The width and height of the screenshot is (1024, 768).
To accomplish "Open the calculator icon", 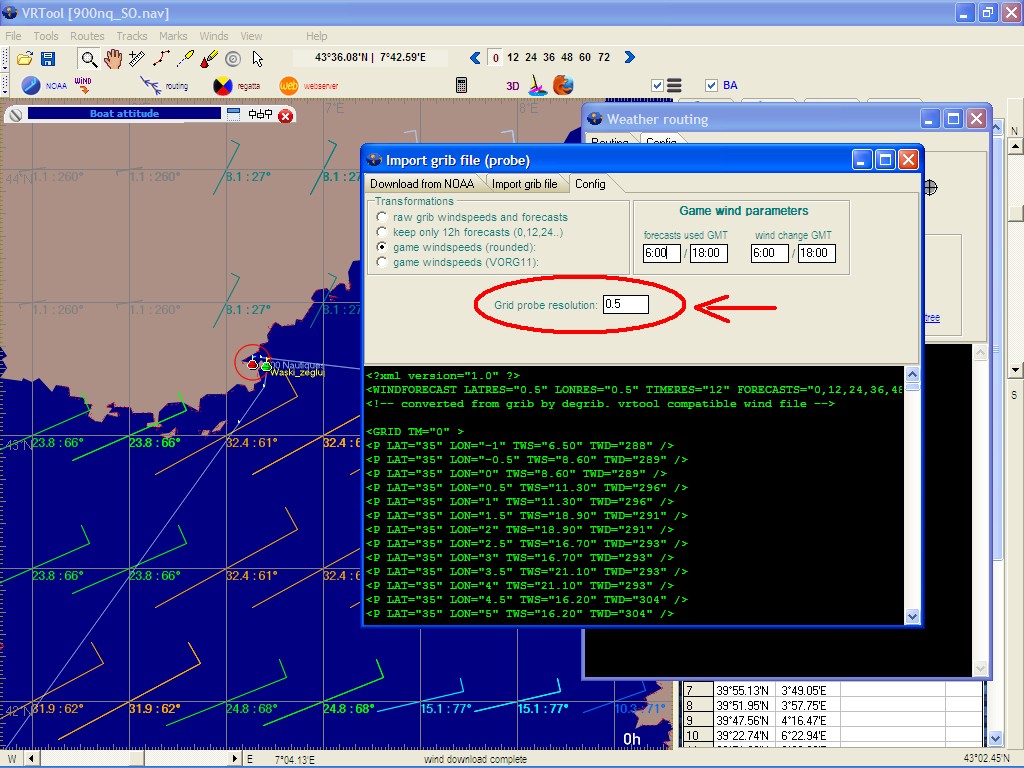I will [462, 86].
